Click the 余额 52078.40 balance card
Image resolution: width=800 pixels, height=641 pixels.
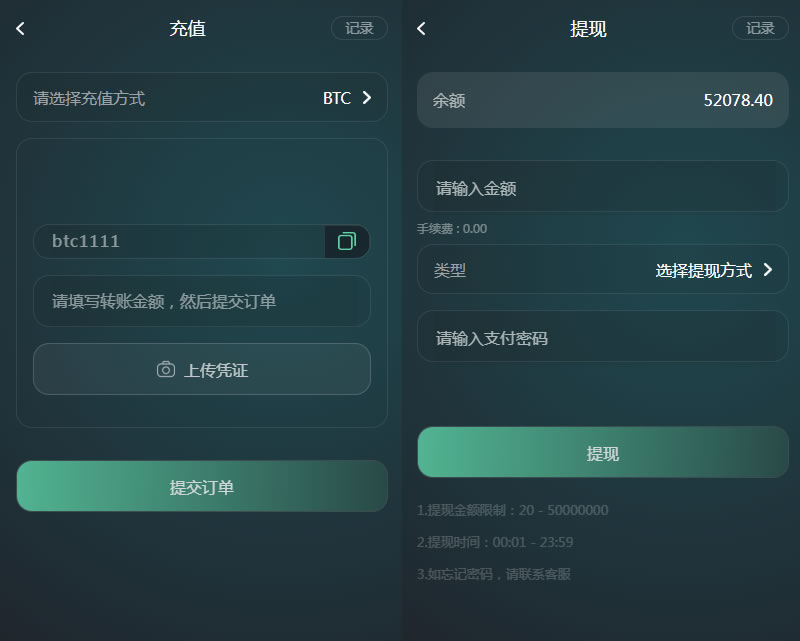pos(603,100)
